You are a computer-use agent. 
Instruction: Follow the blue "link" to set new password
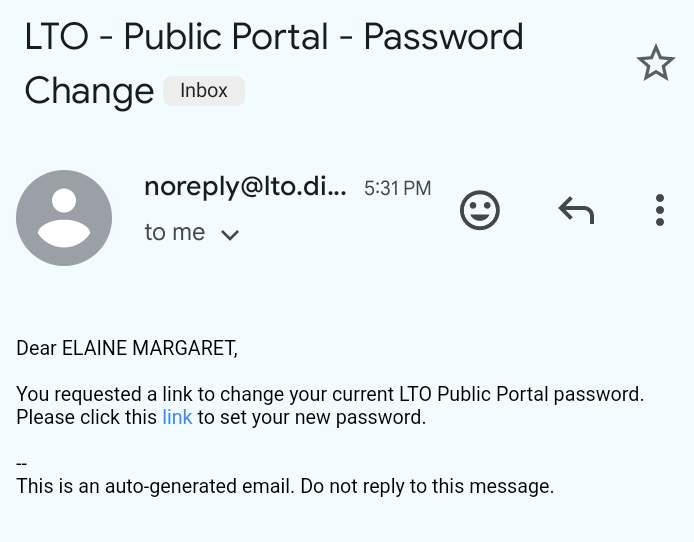click(177, 418)
